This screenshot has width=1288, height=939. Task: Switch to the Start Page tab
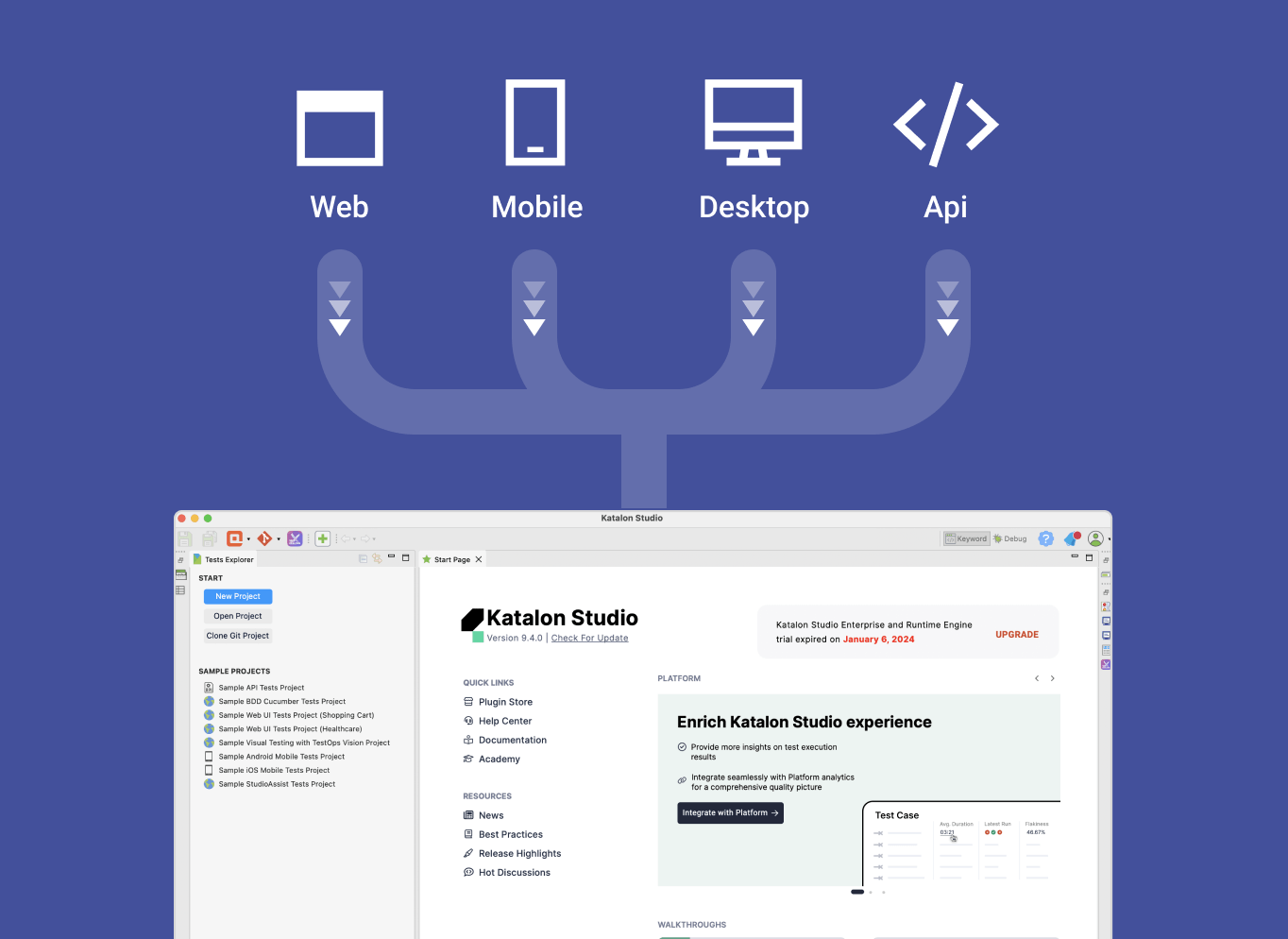(451, 558)
